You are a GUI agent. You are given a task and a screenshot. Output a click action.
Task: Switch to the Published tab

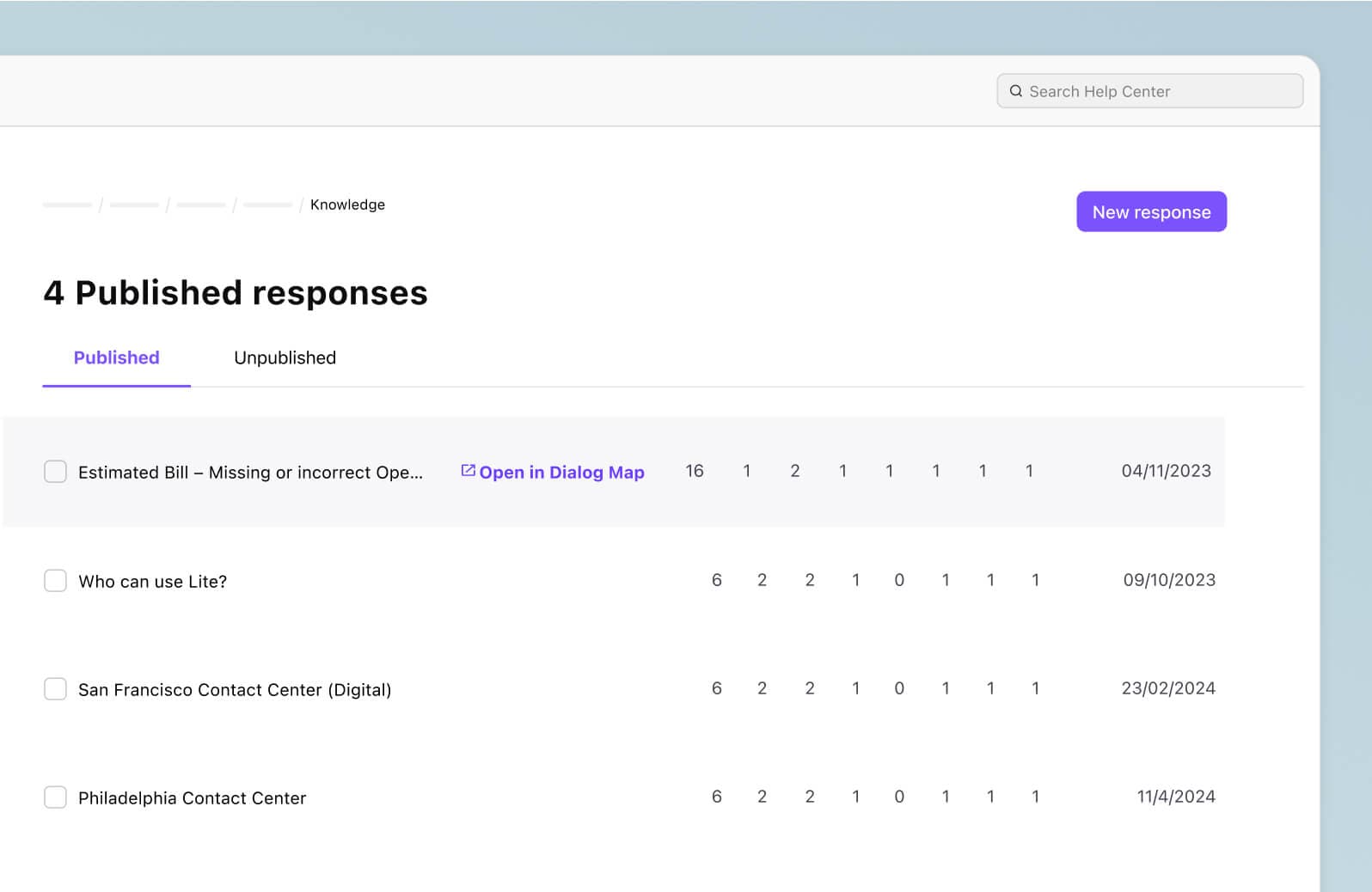(x=116, y=357)
